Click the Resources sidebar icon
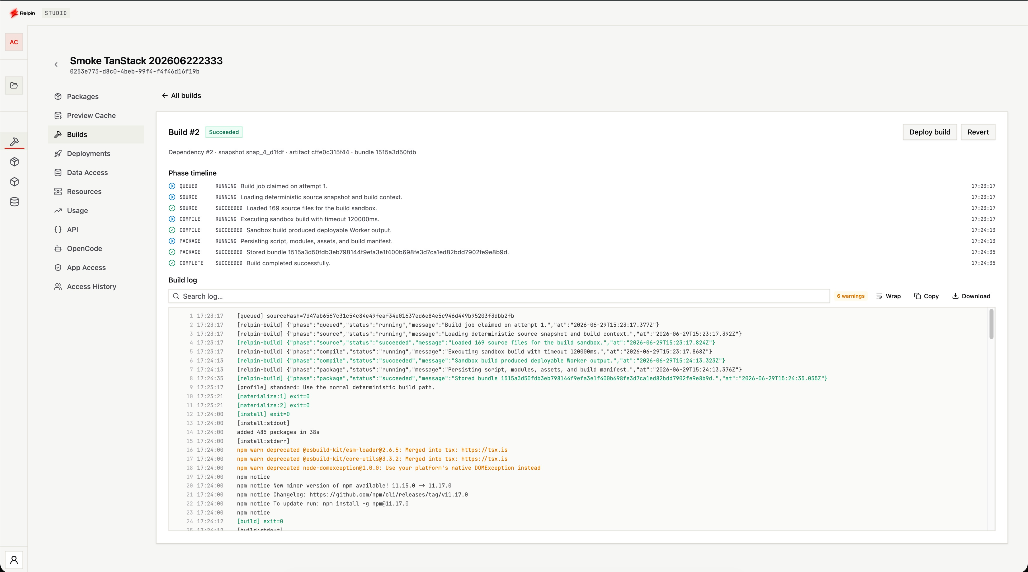The image size is (1028, 572). [58, 192]
